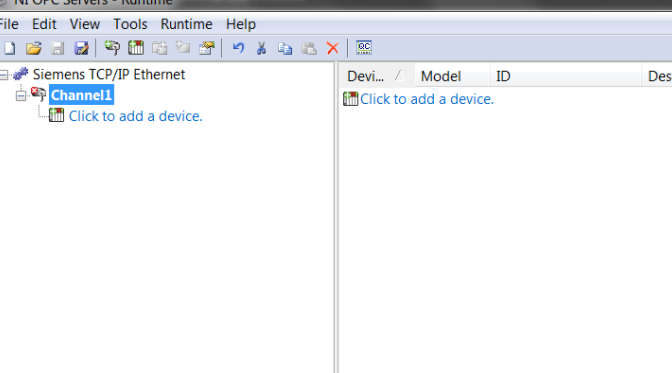Collapse the Channel1 tree node
The image size is (672, 373).
(21, 96)
